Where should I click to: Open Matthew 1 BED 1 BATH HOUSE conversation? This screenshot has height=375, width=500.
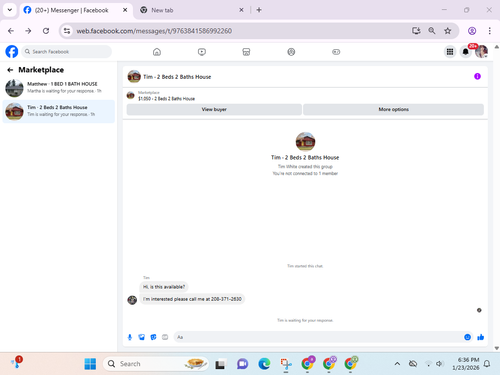[59, 88]
